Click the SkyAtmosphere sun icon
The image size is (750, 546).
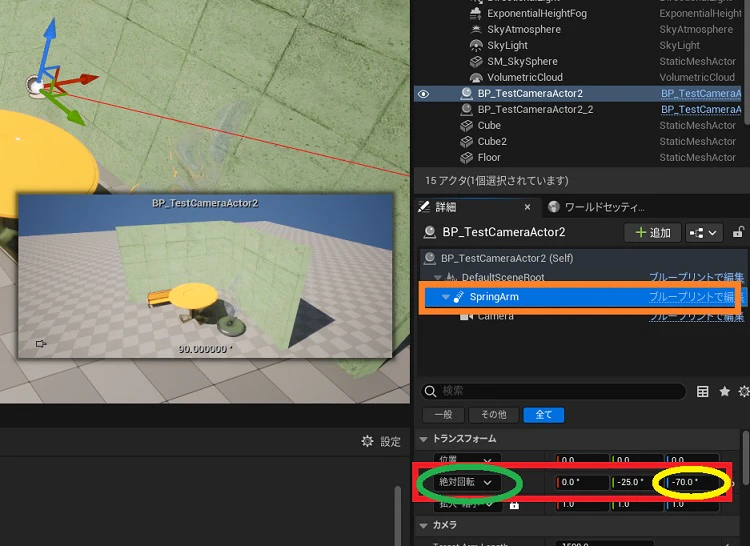tap(476, 29)
